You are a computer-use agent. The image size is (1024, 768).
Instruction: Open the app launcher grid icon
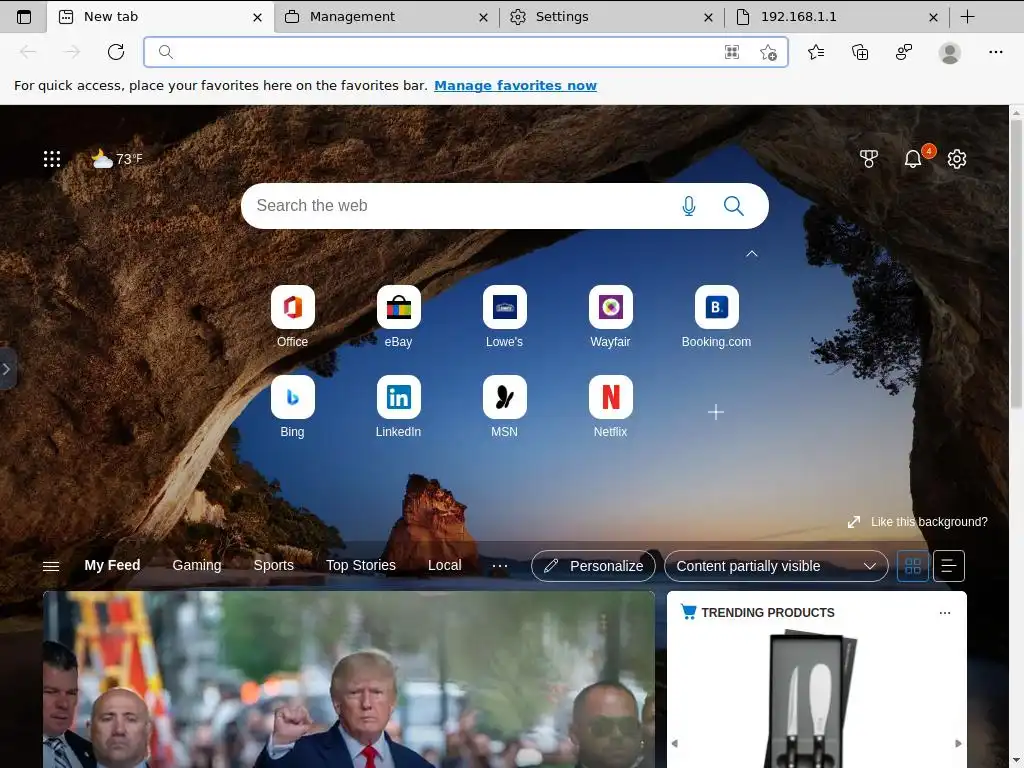pos(52,159)
